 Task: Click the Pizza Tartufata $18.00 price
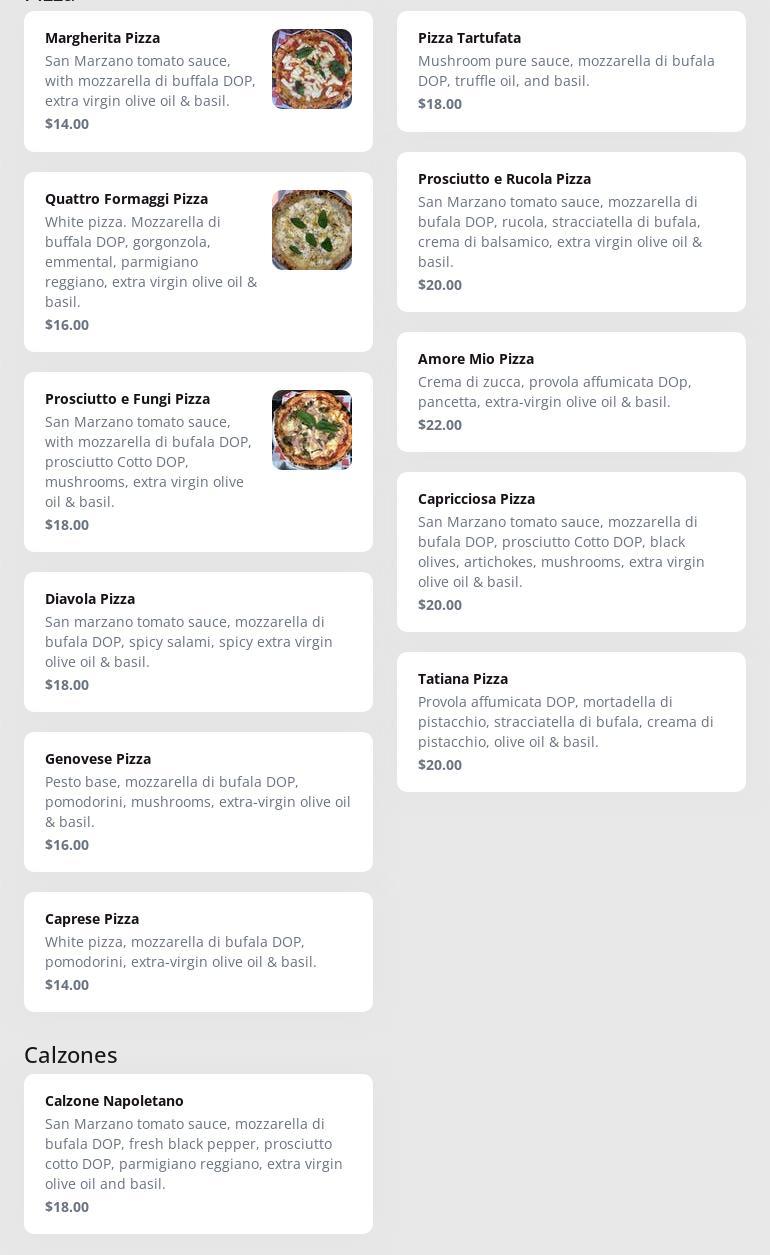[x=440, y=104]
